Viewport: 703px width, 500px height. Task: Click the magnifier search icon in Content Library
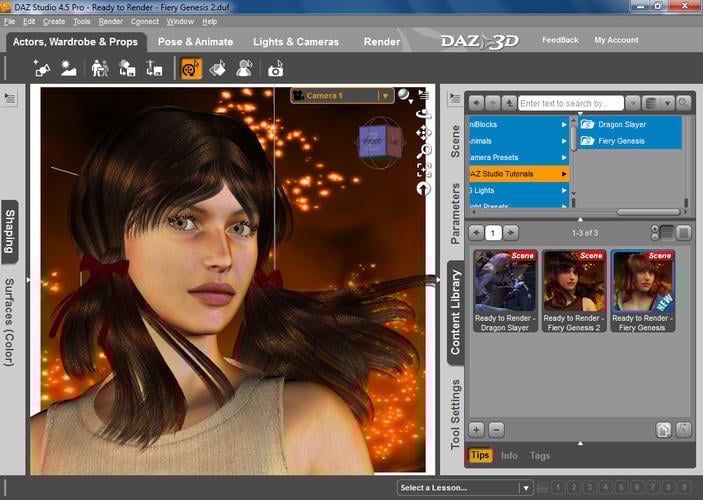683,103
